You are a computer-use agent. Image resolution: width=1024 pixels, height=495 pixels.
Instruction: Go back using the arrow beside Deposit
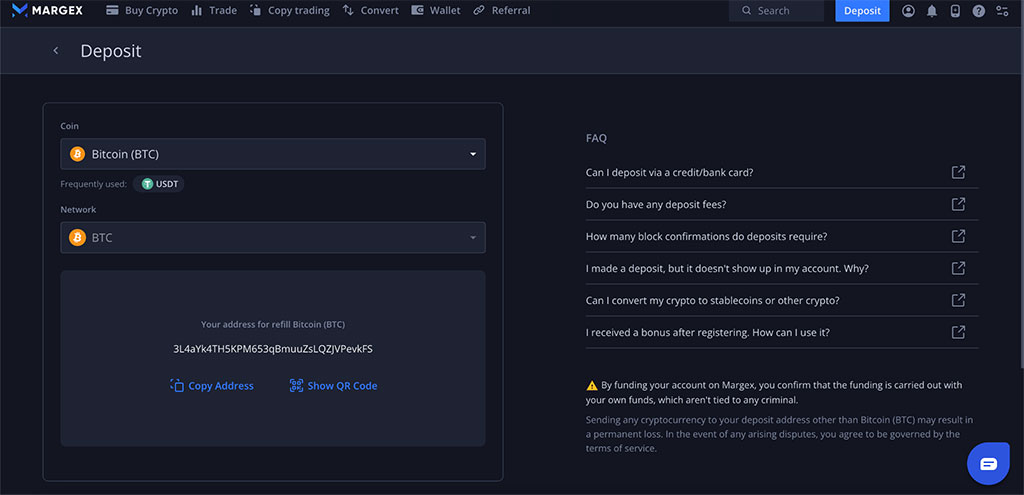(x=56, y=51)
